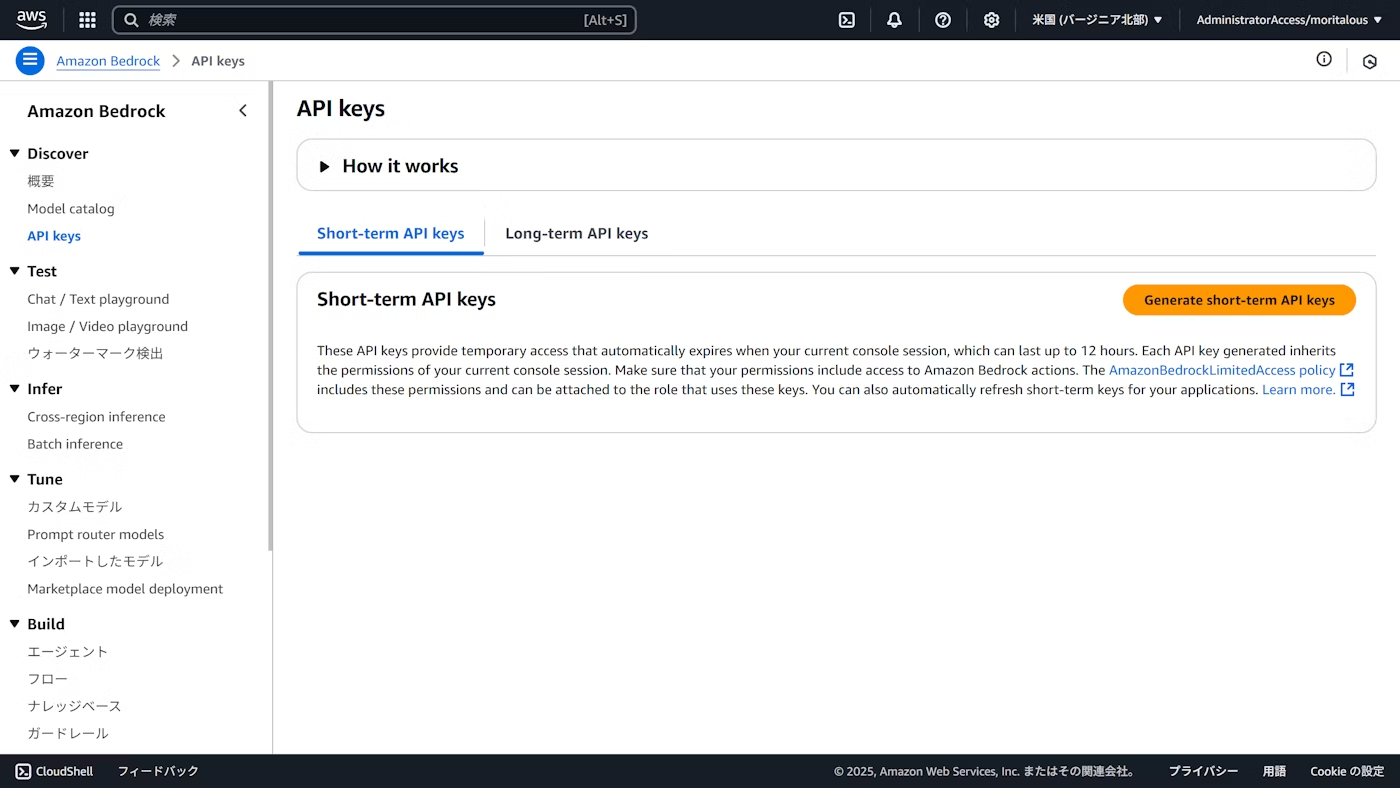Image resolution: width=1400 pixels, height=788 pixels.
Task: Open Cross-region inference
Action: (96, 417)
